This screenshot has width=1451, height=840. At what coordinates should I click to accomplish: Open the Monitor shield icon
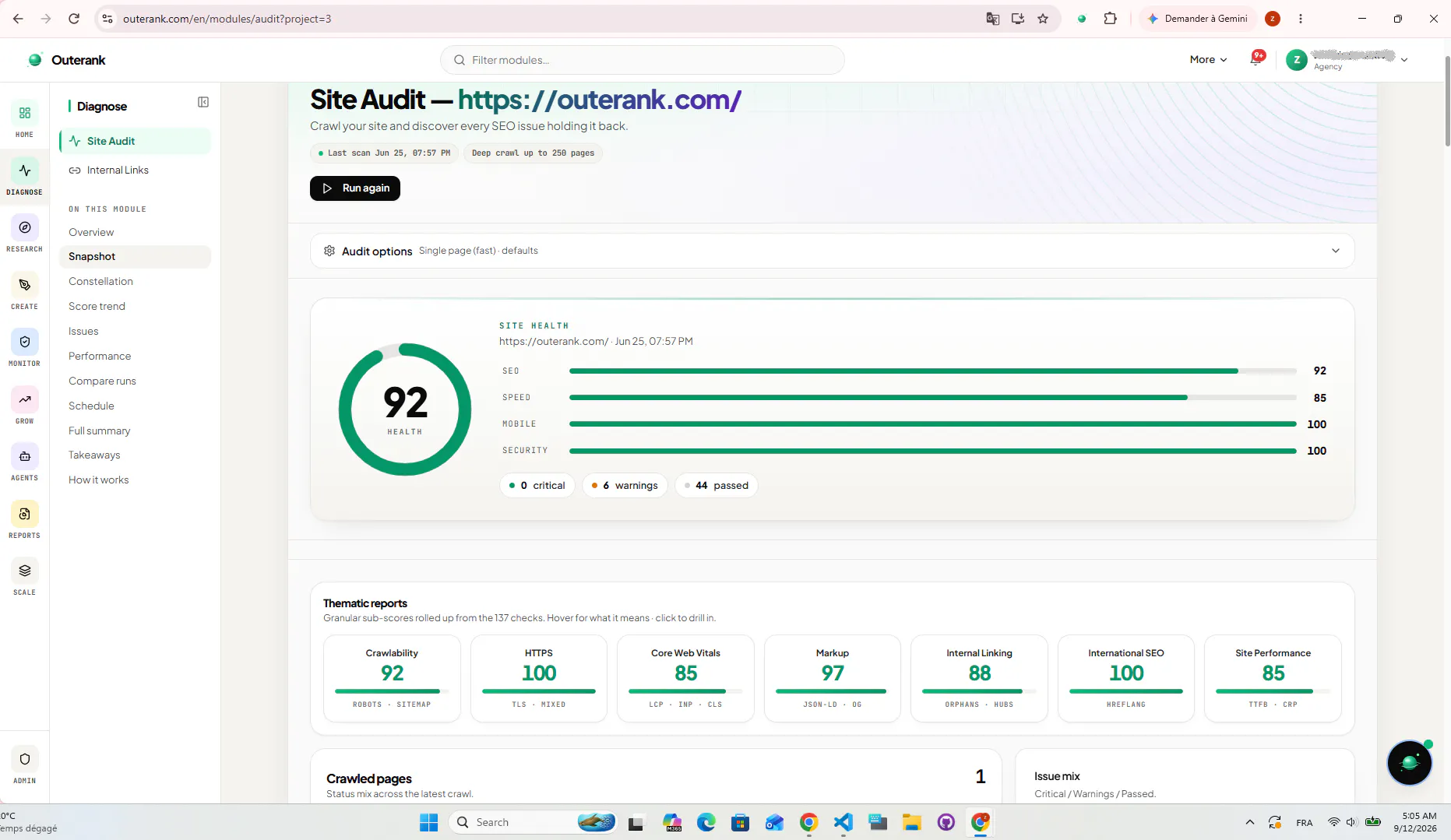coord(24,343)
